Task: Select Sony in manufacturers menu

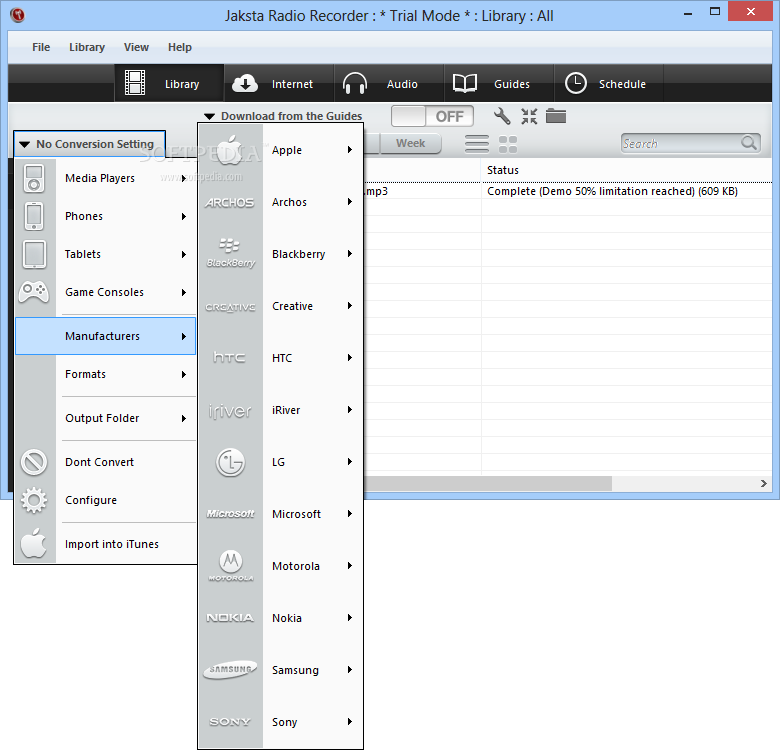Action: [281, 722]
